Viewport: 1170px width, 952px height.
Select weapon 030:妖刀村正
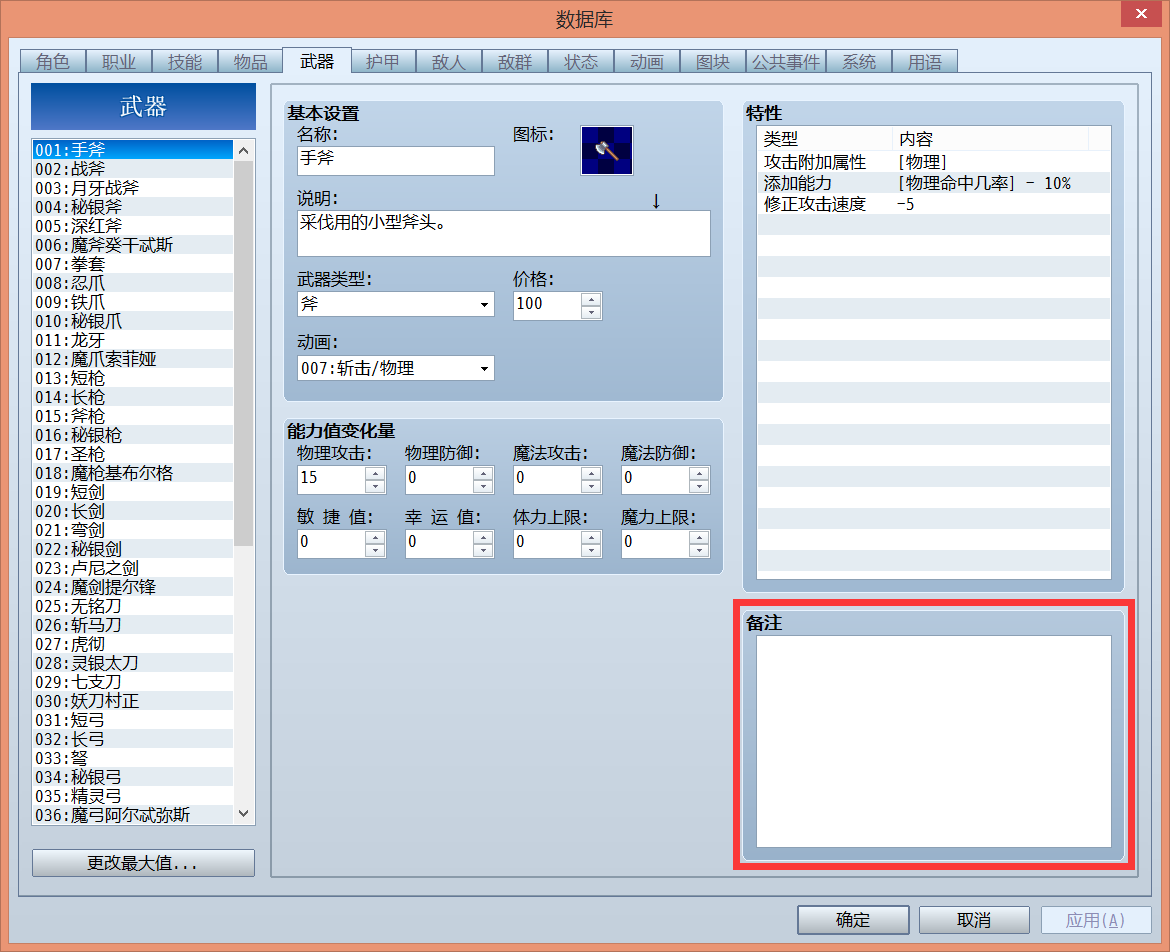(133, 701)
